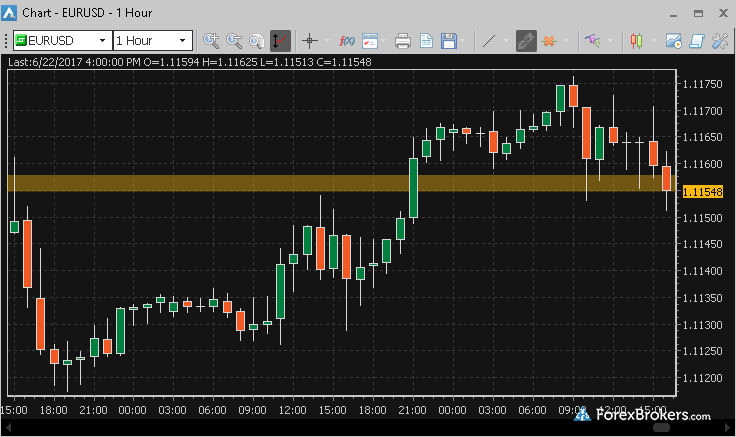The height and width of the screenshot is (437, 736).
Task: Toggle the chain link button
Action: point(526,41)
